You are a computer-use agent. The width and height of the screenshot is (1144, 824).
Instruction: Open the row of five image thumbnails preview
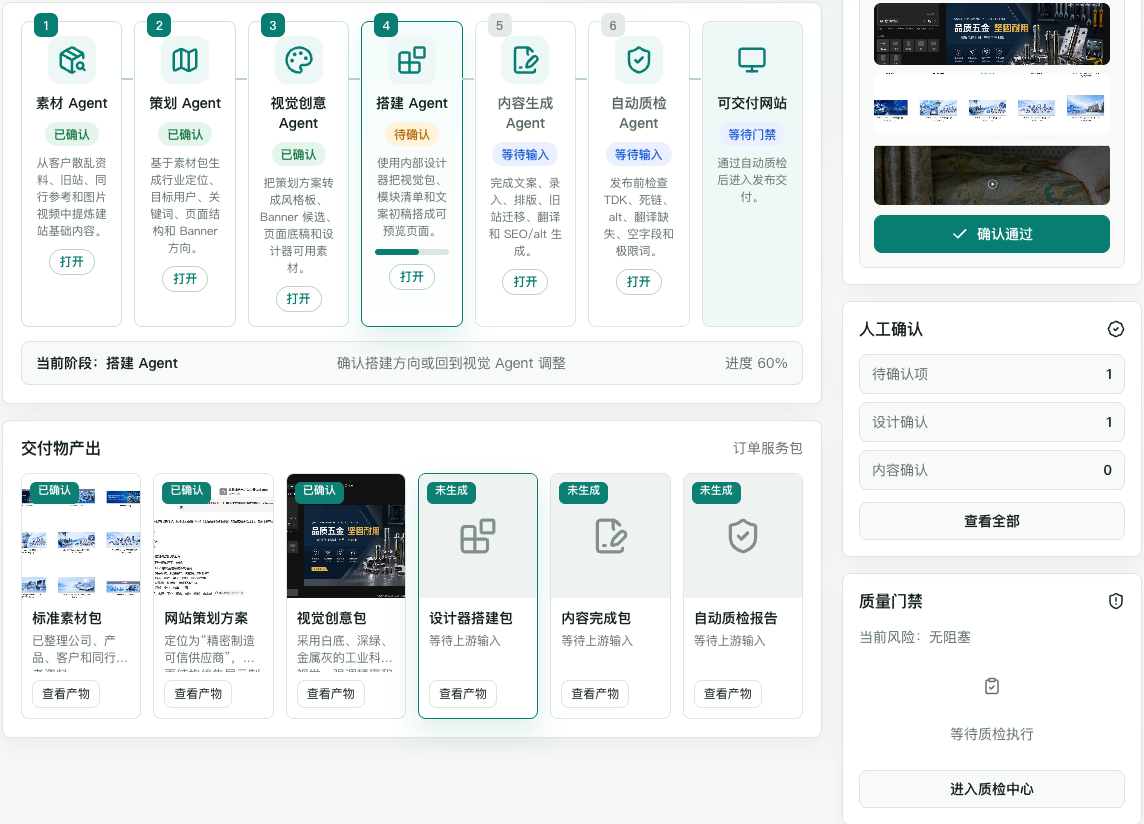[992, 104]
